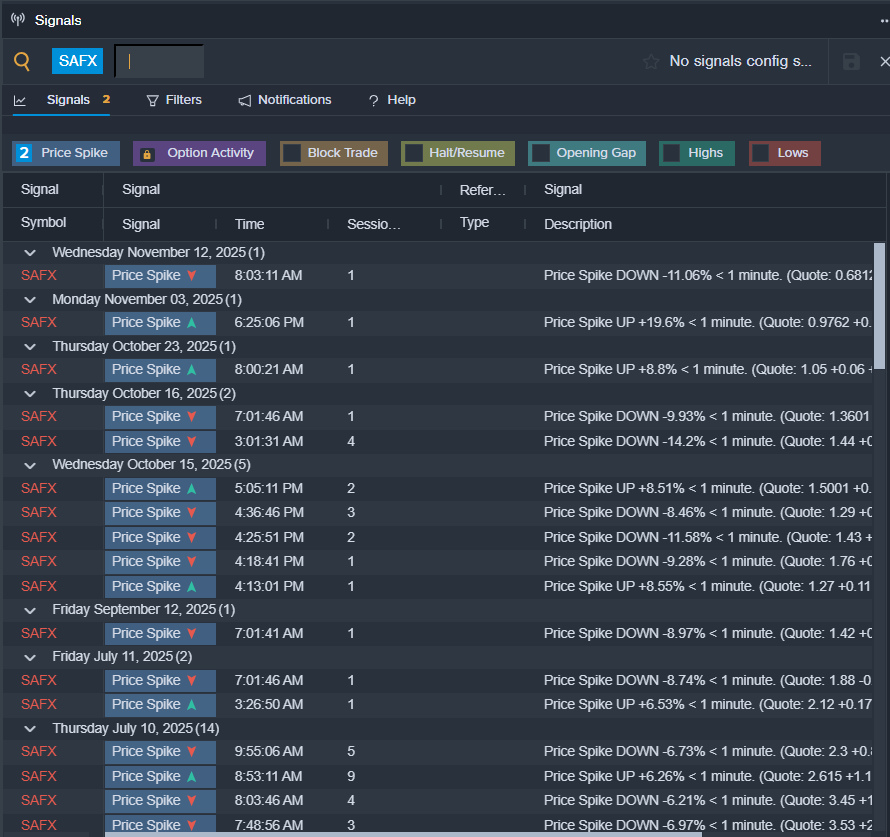The image size is (890, 837).
Task: Click the favorite star icon for signals config
Action: [651, 62]
